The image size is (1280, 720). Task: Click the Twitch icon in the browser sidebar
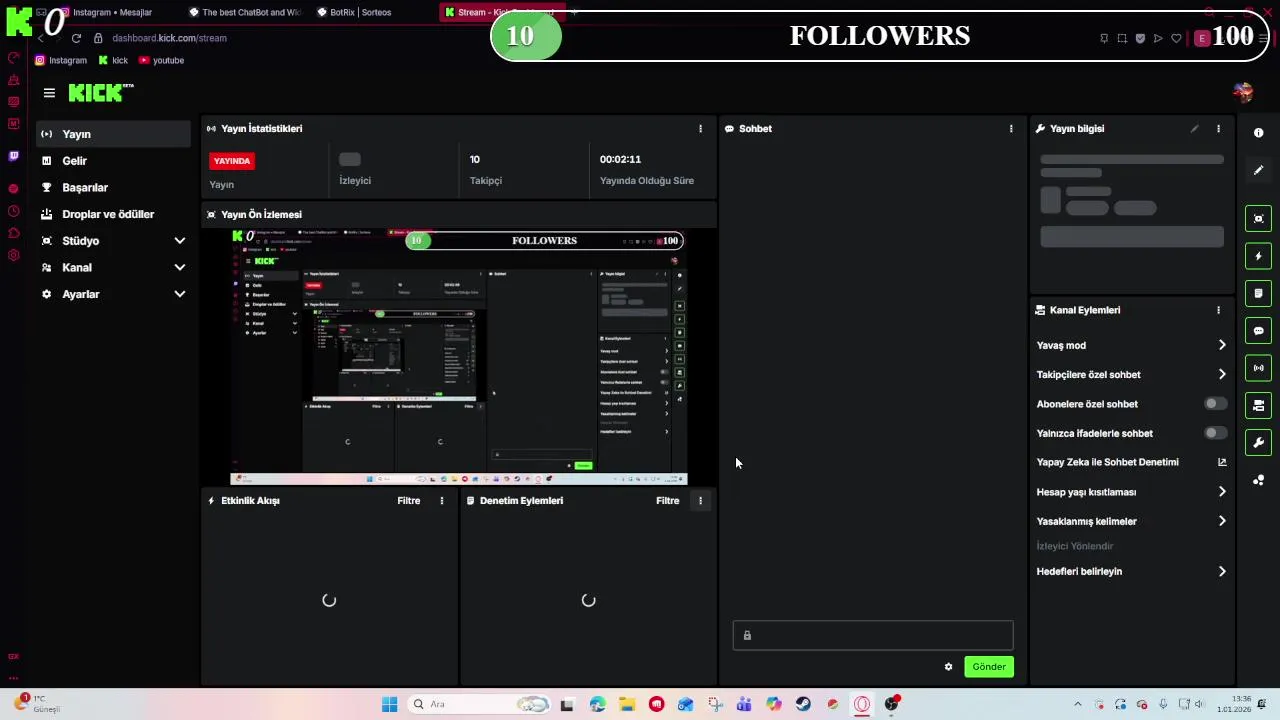pos(13,156)
